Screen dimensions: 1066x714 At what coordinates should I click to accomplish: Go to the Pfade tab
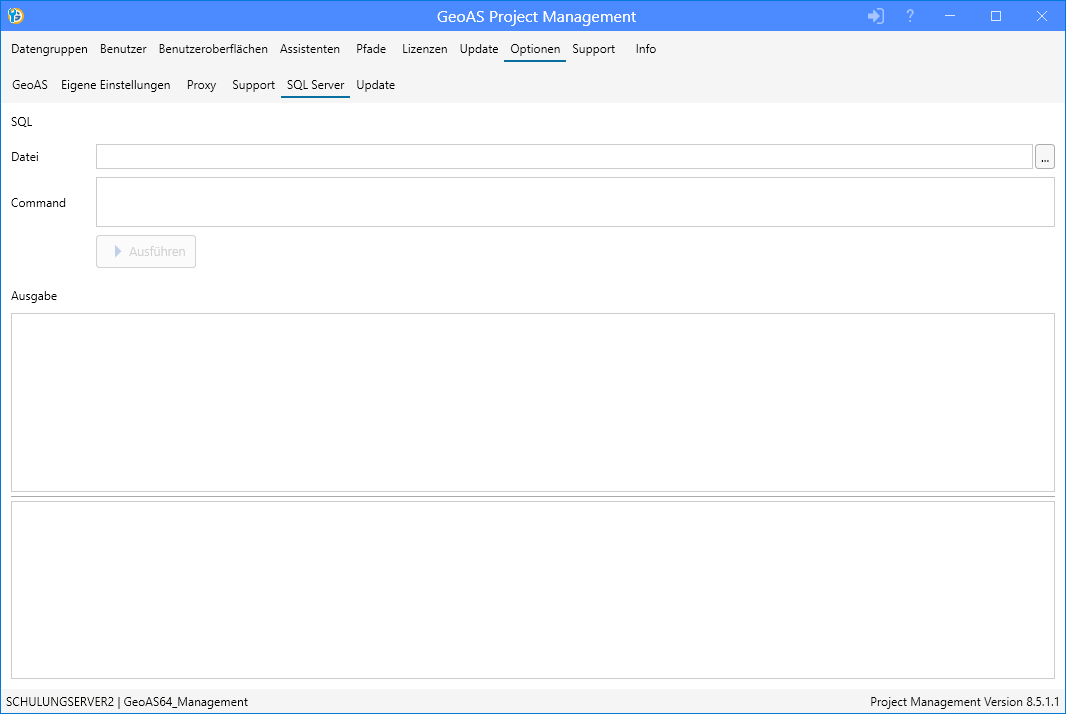371,49
